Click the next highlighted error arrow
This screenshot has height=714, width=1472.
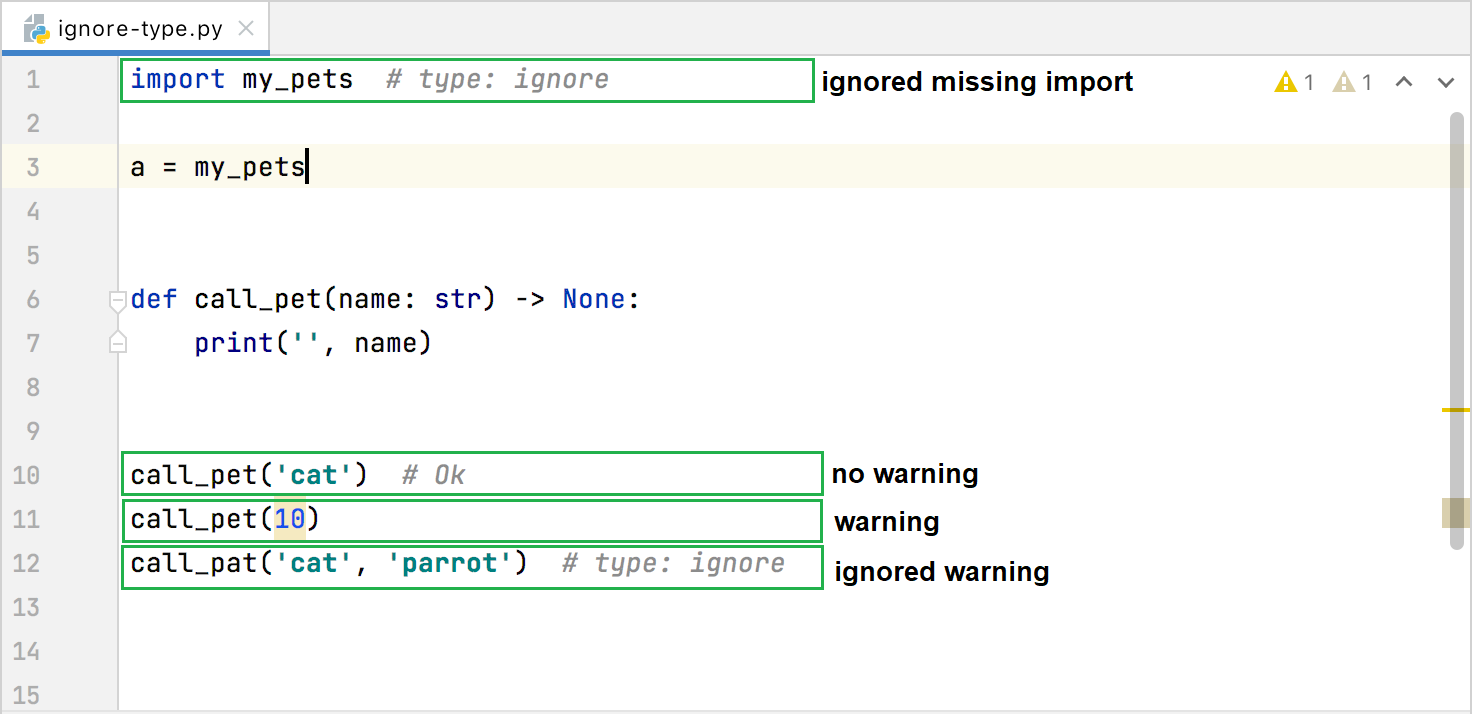pos(1444,82)
